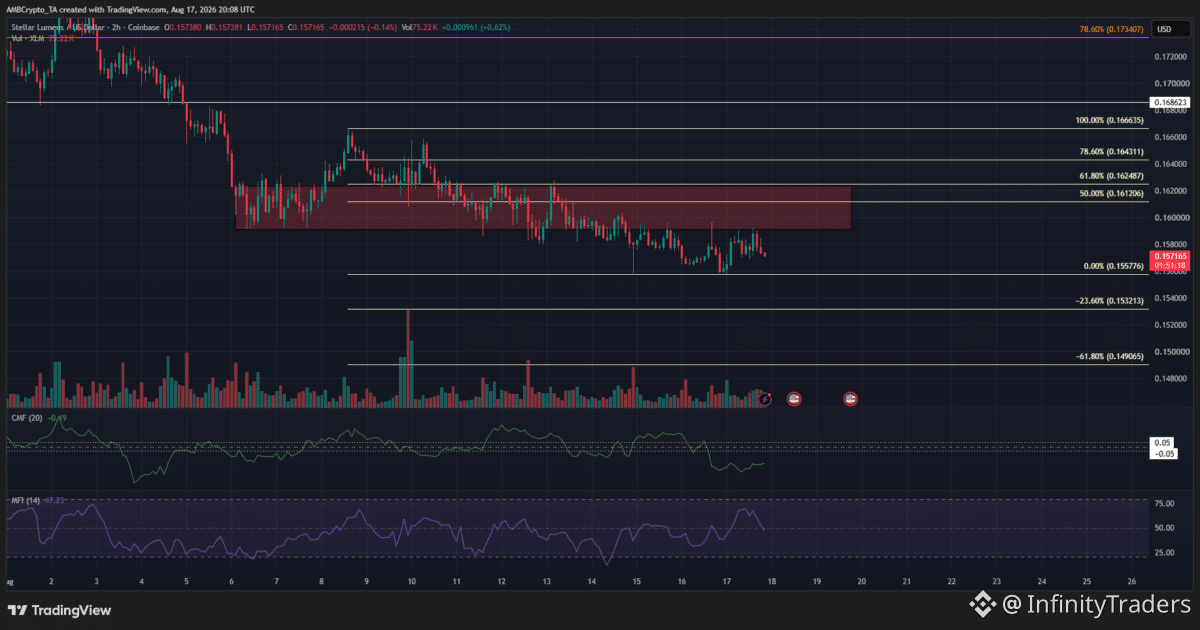The height and width of the screenshot is (630, 1200).
Task: Open the US flag event icon above dates 19-20
Action: (x=851, y=398)
